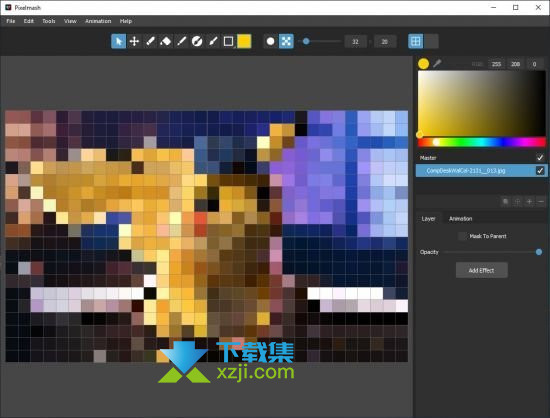This screenshot has height=418, width=550.
Task: Click the yellow toolbar color swatch
Action: coord(244,41)
